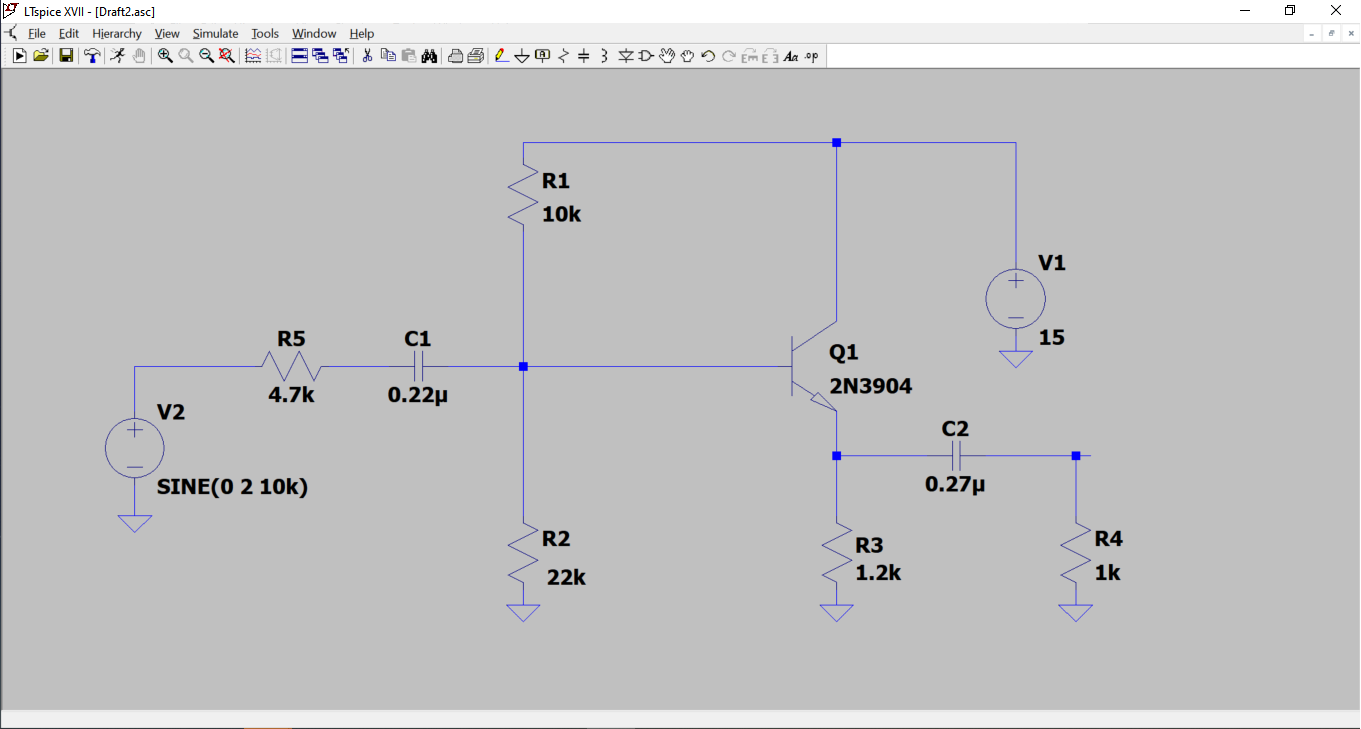
Task: Activate the Move tool
Action: (665, 55)
